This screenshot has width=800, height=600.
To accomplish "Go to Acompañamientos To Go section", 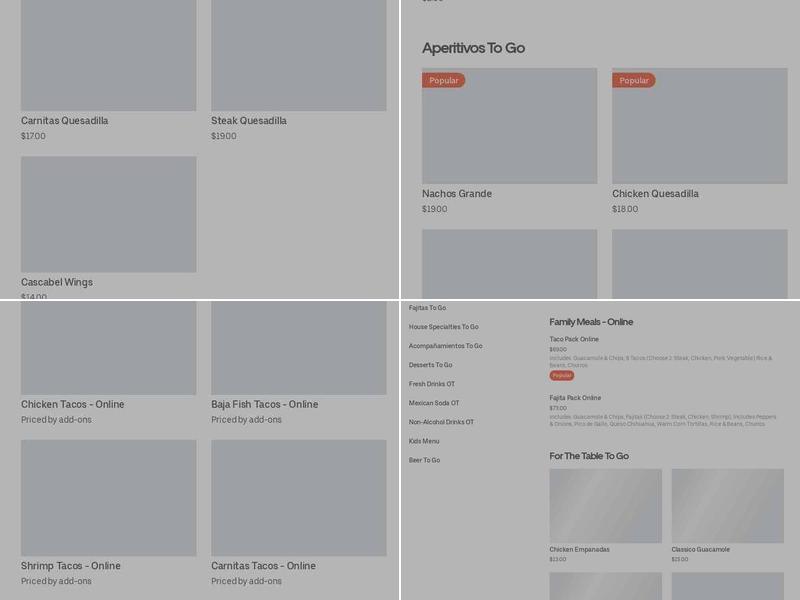I will coord(445,346).
